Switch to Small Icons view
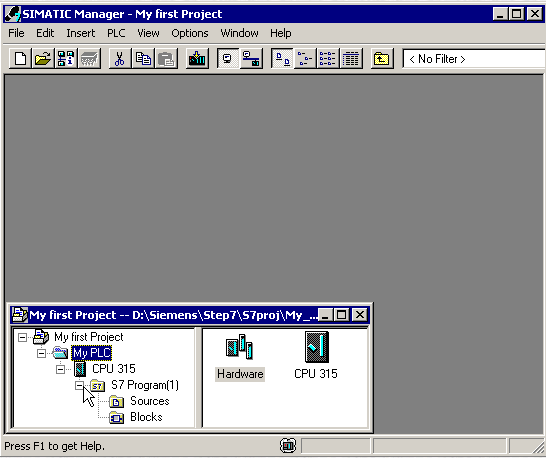Image resolution: width=546 pixels, height=458 pixels. 305,59
